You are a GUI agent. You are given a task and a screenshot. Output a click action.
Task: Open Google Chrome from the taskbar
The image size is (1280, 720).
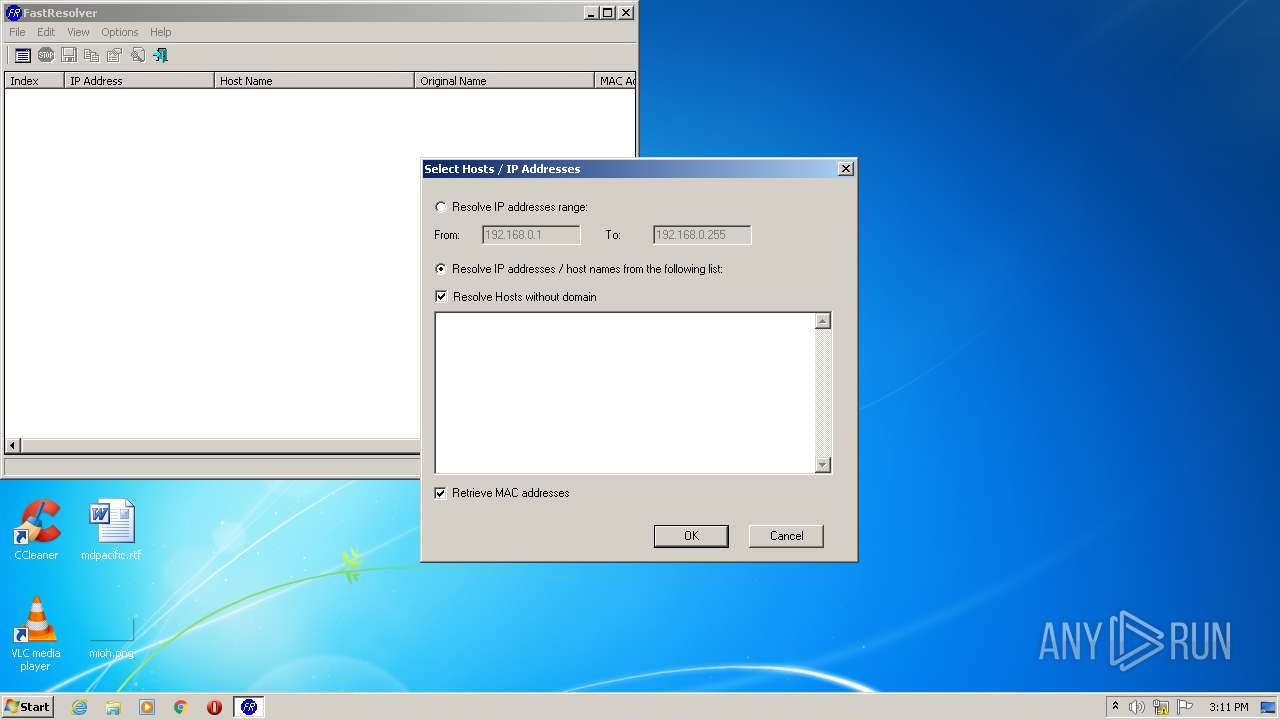click(x=181, y=707)
